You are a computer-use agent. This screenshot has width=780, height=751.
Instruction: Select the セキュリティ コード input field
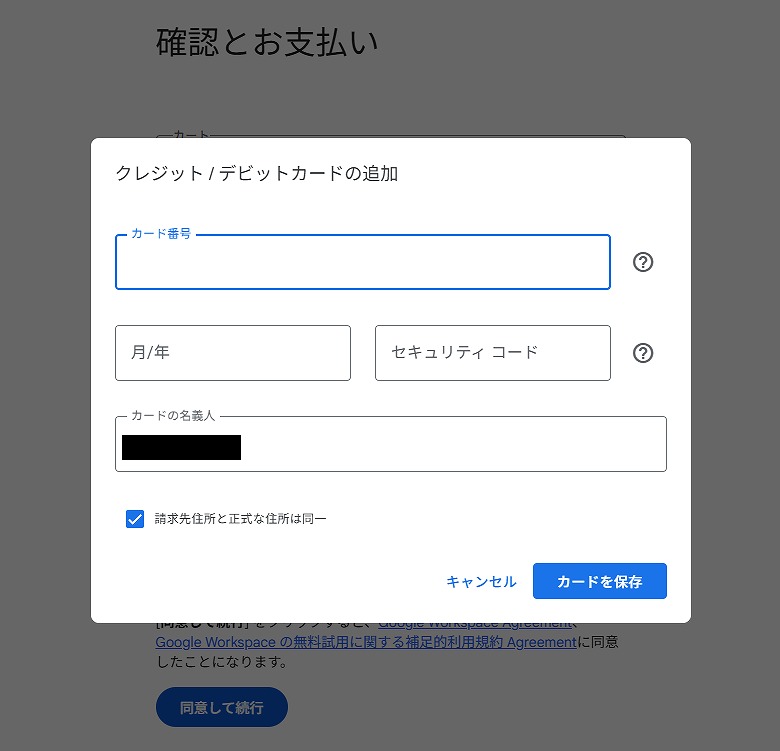click(x=492, y=353)
